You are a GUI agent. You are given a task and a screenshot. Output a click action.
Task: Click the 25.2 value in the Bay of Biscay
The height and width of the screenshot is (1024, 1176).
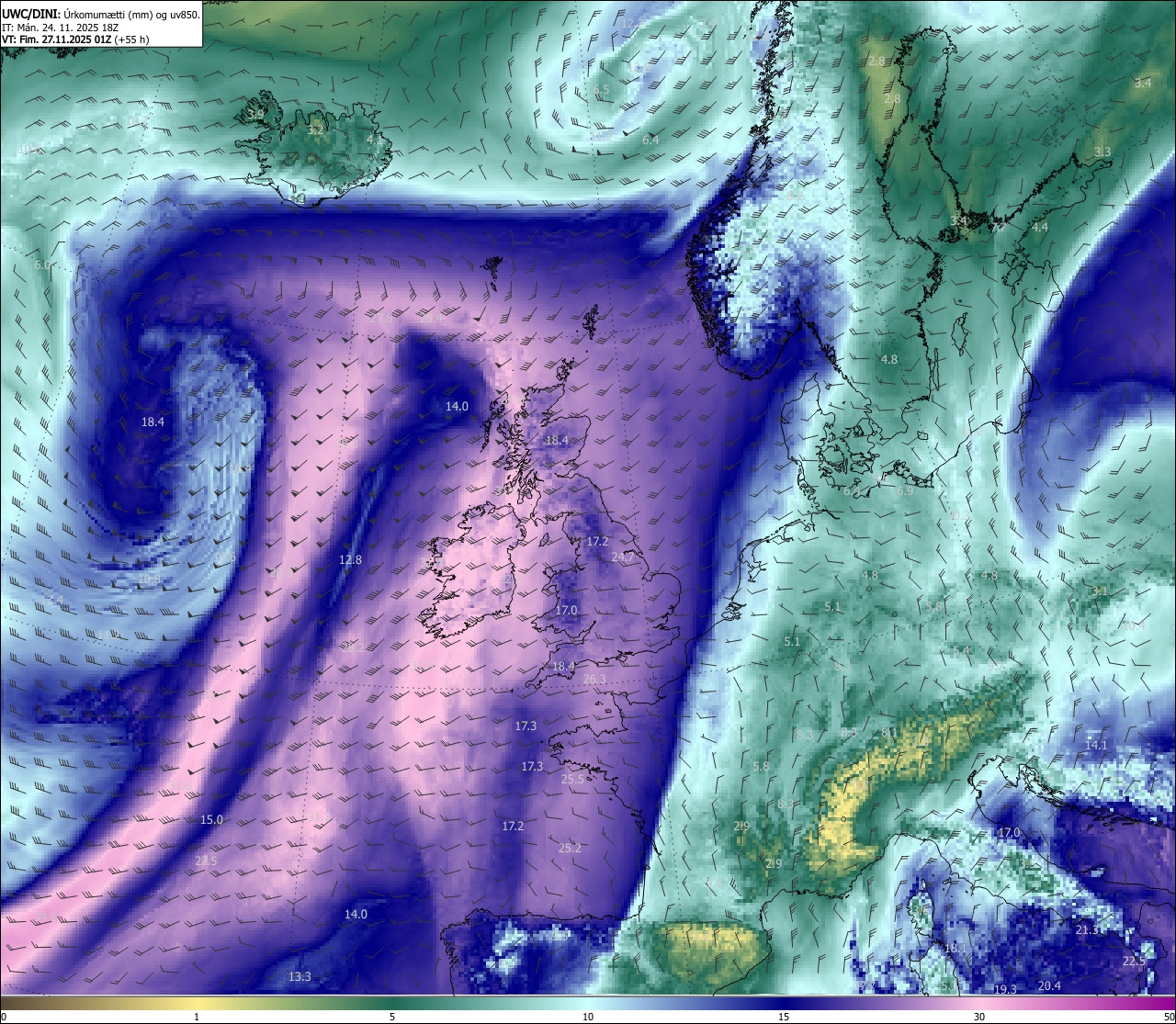click(570, 848)
